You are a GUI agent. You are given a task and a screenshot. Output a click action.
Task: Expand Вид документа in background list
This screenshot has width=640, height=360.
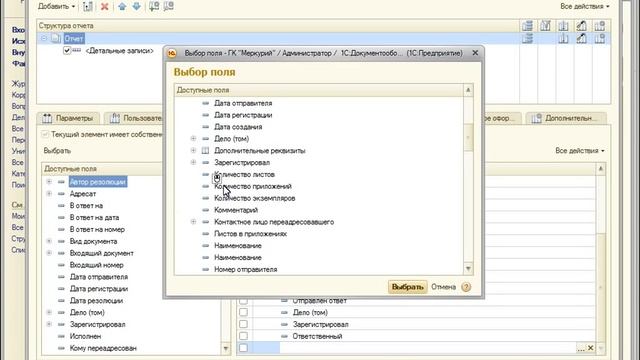tap(49, 241)
